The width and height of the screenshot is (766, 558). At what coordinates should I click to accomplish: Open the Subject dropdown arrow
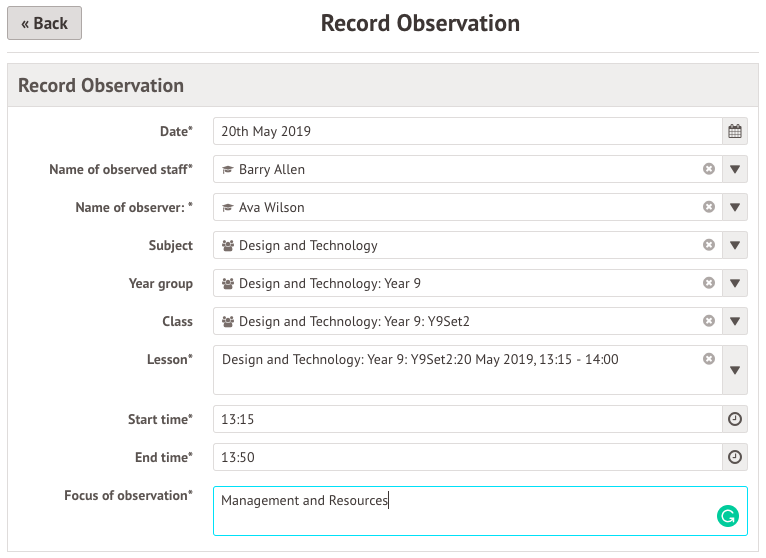click(x=734, y=245)
